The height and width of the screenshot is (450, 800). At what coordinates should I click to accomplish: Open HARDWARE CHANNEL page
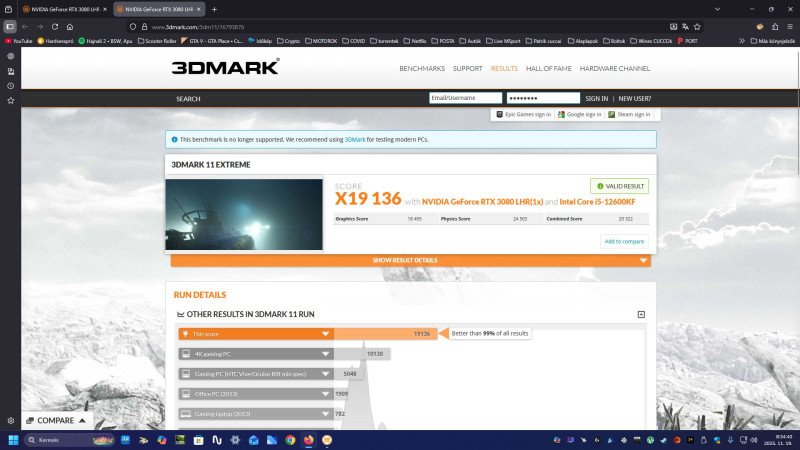[x=615, y=68]
